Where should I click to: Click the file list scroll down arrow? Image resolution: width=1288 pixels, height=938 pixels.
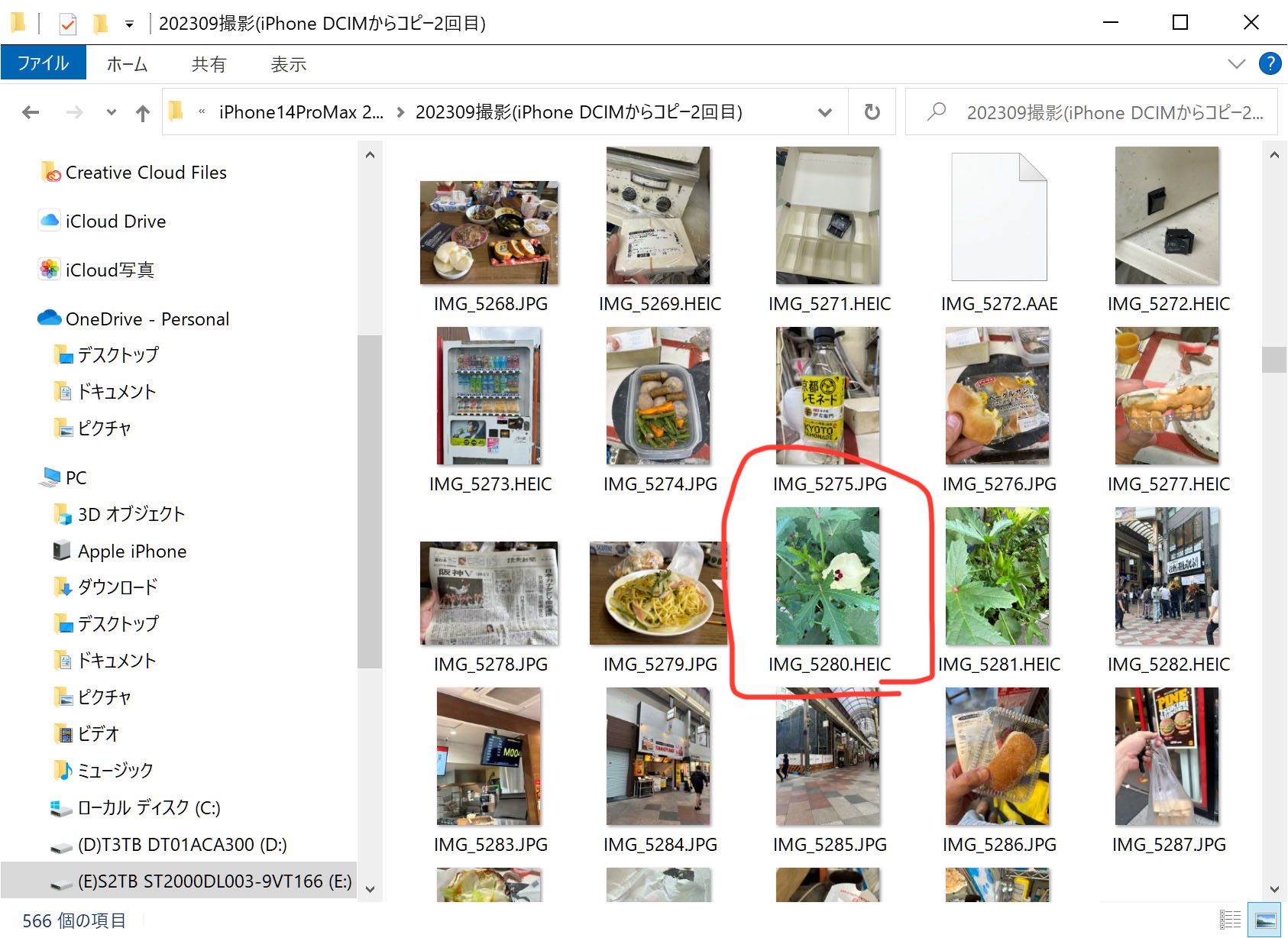[1273, 888]
